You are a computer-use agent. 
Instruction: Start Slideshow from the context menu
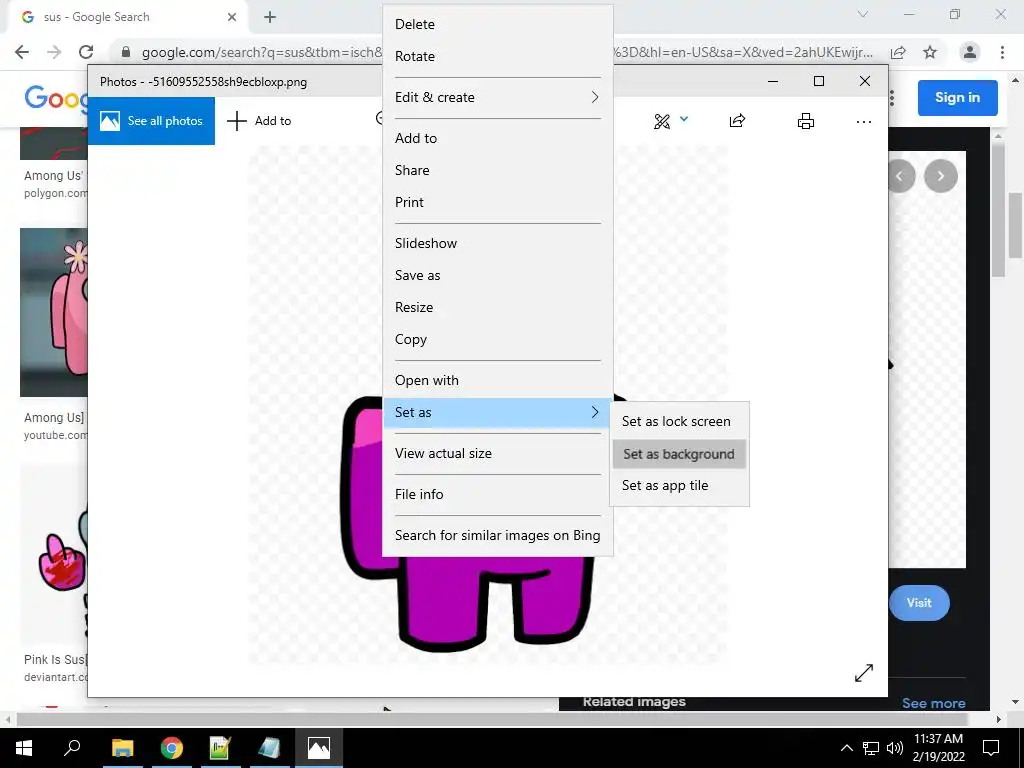pyautogui.click(x=498, y=244)
